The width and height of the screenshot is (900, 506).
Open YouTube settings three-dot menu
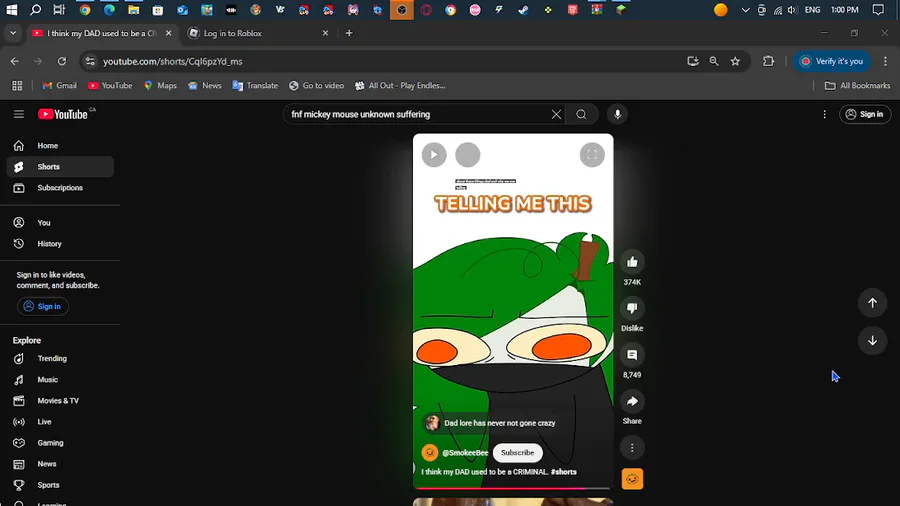pos(824,114)
